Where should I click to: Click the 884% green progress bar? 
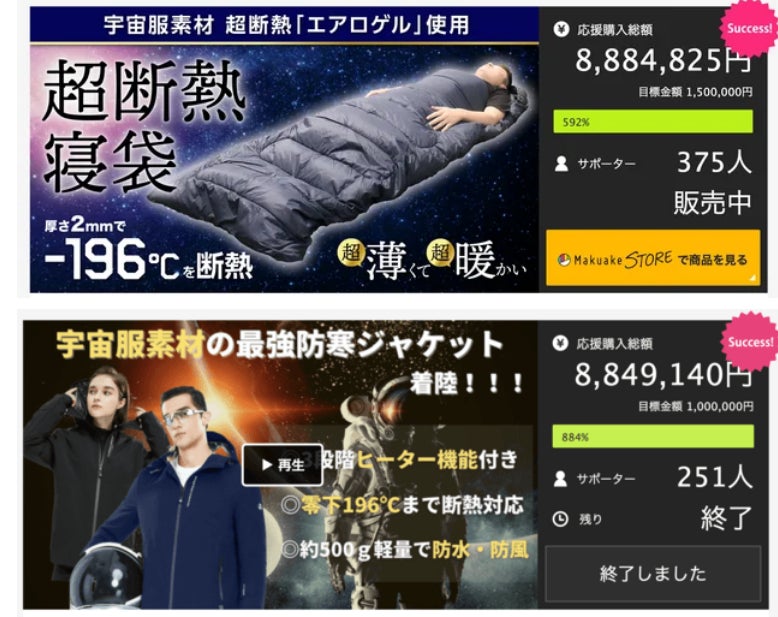coord(653,436)
